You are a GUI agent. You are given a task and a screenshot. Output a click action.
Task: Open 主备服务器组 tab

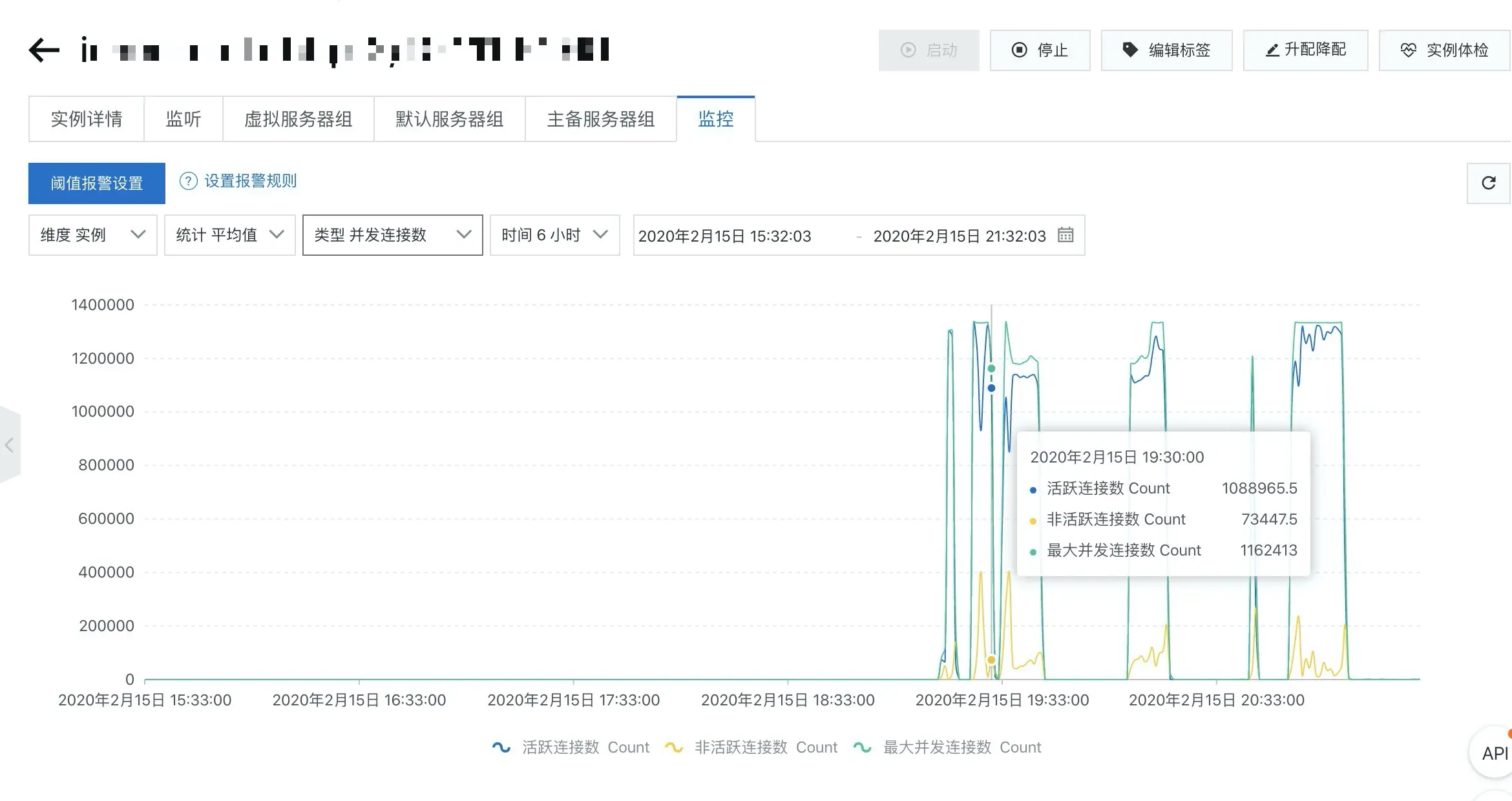pyautogui.click(x=601, y=119)
